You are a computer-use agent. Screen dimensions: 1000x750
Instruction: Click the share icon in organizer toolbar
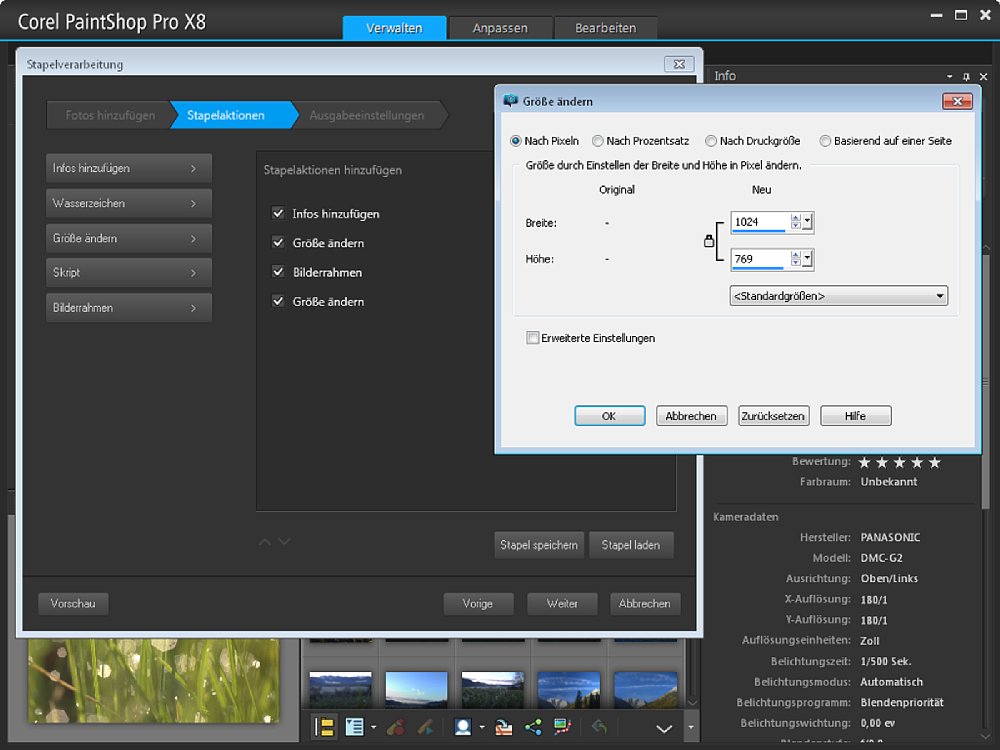click(533, 726)
